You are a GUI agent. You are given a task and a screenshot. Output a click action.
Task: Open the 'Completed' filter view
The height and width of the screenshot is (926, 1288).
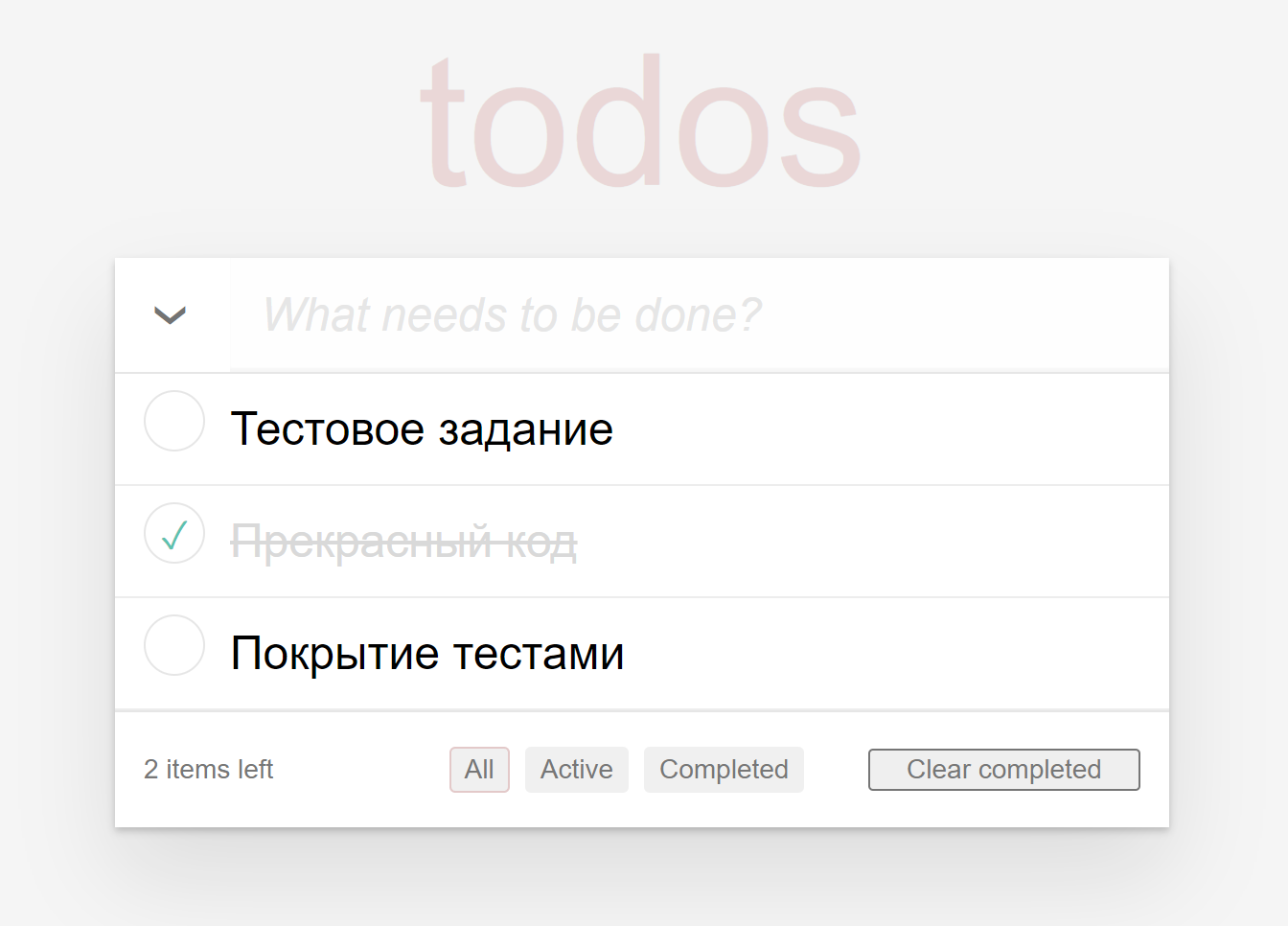tap(724, 769)
